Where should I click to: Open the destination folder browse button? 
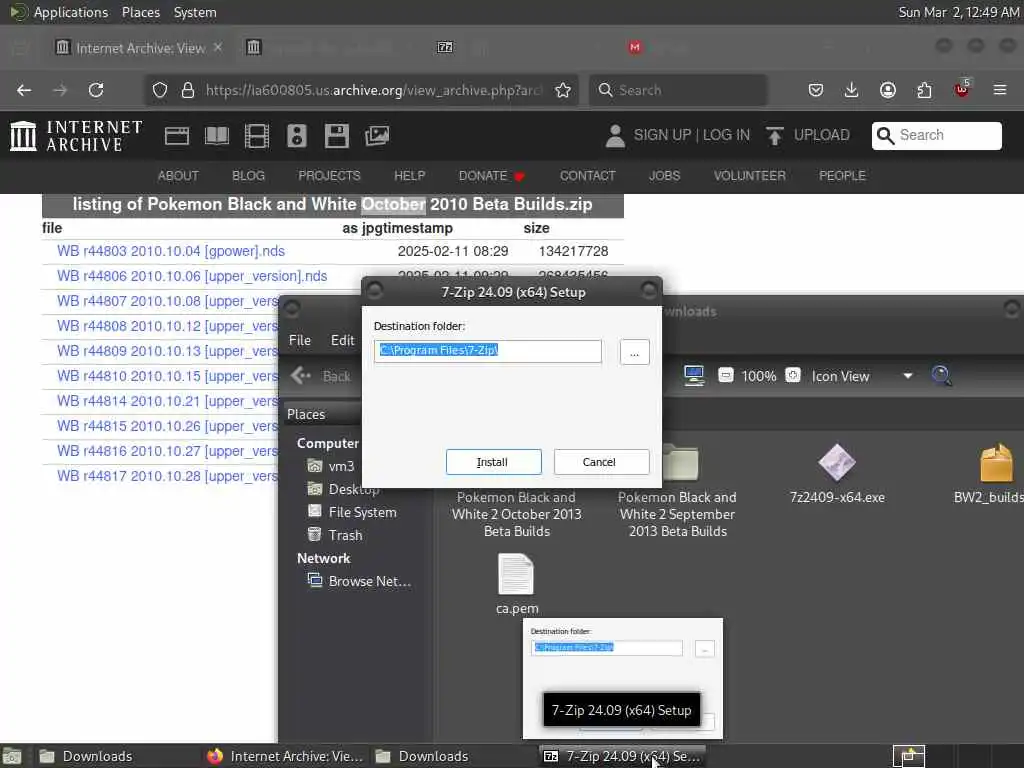pos(634,353)
